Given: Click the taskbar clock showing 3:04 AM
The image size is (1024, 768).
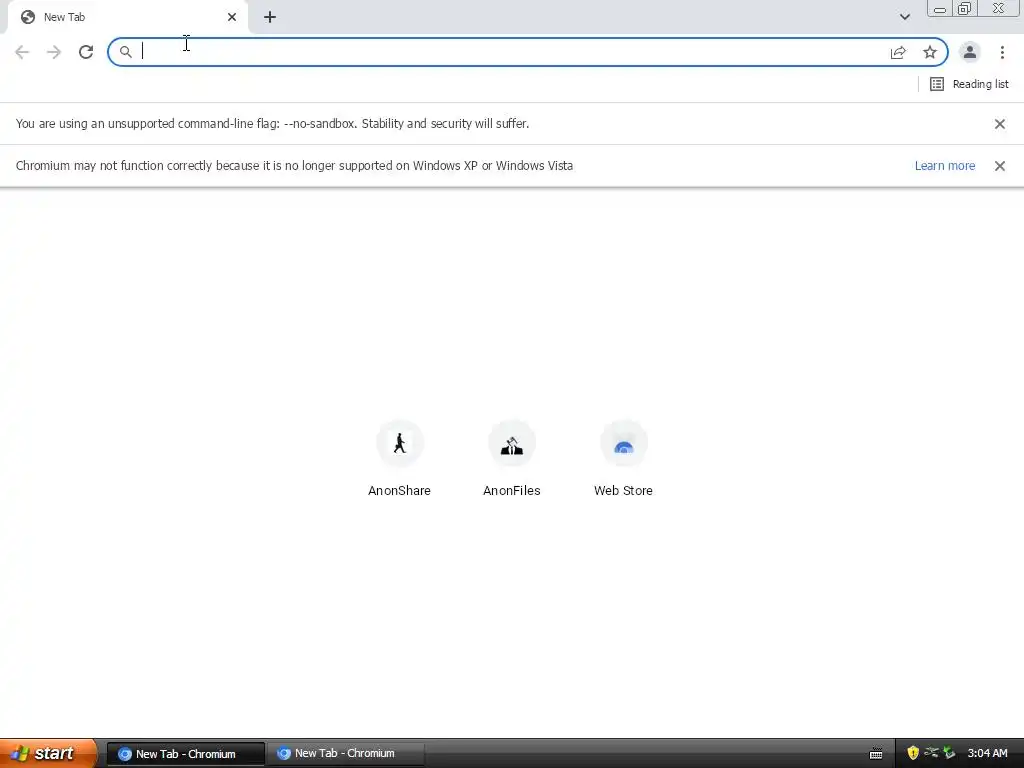Looking at the screenshot, I should click(987, 754).
